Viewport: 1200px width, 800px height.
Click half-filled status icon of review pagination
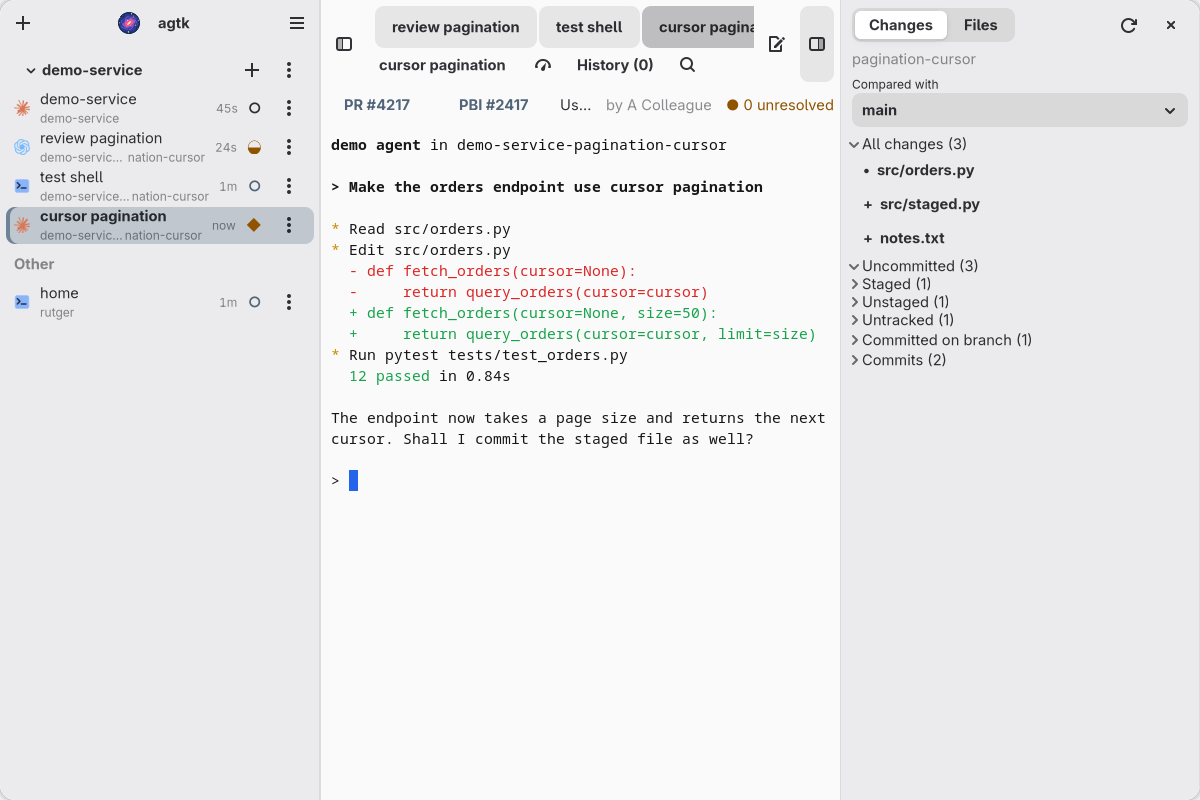coord(254,147)
